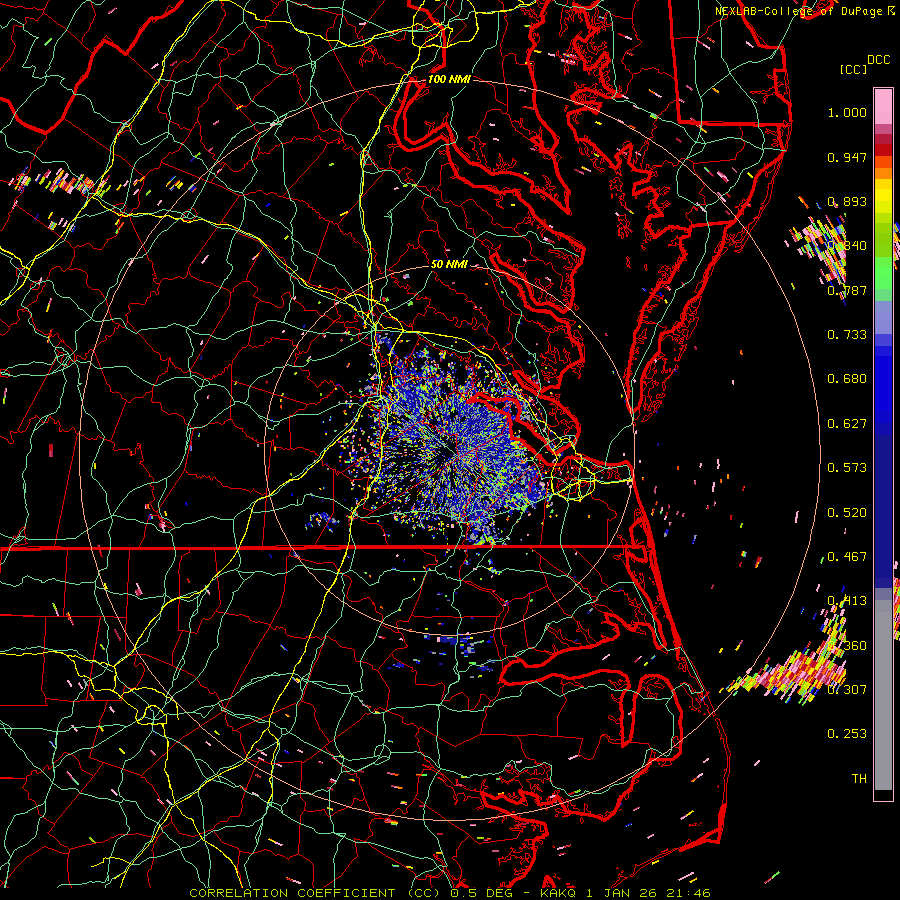
Task: Click the 0.733 scale value label
Action: pyautogui.click(x=847, y=335)
